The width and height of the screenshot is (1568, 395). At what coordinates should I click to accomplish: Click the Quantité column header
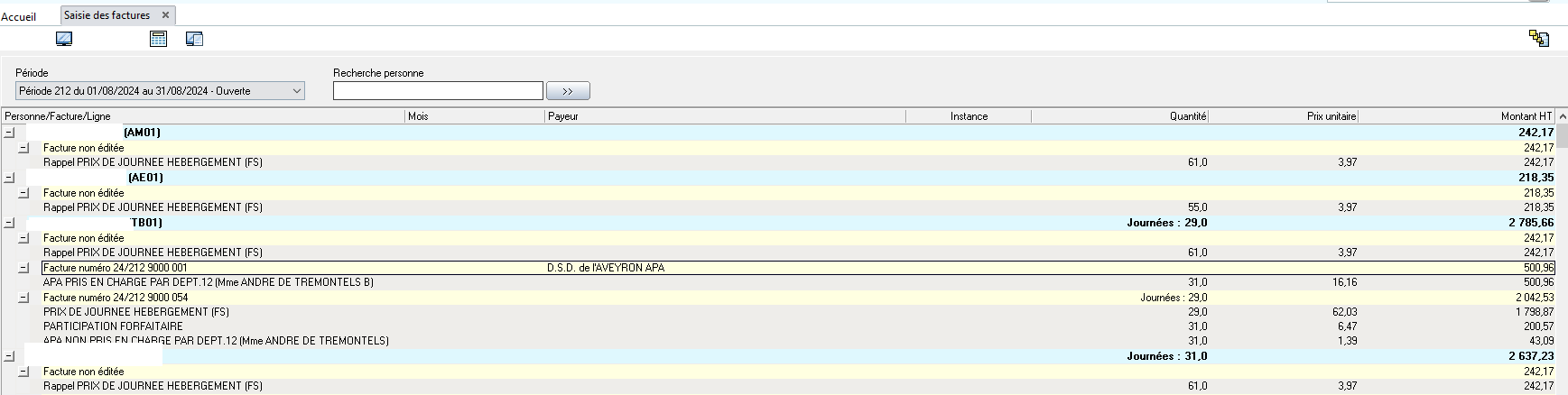(1119, 116)
